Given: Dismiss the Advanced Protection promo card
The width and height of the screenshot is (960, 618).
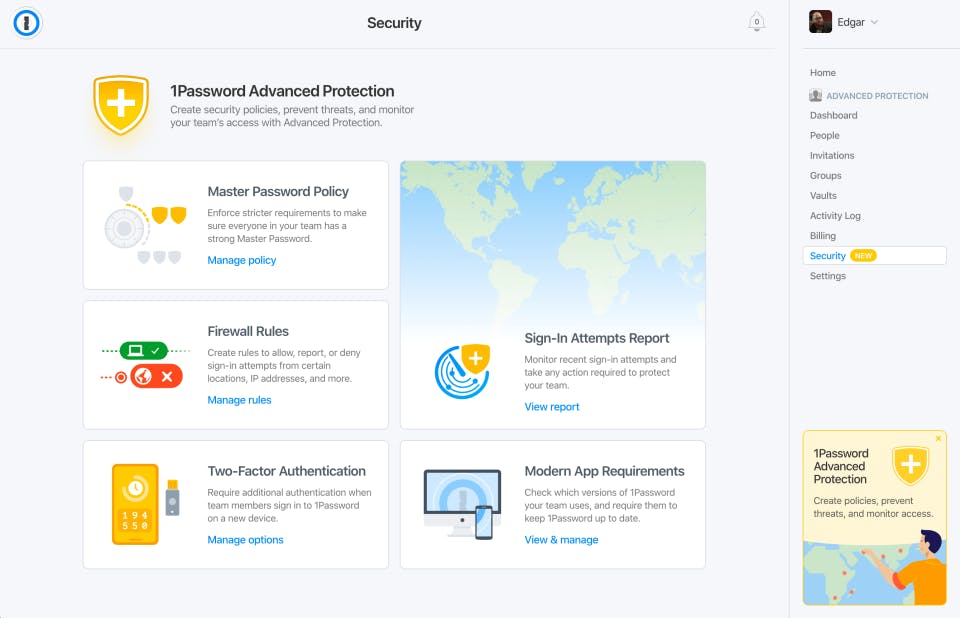Looking at the screenshot, I should (x=938, y=438).
